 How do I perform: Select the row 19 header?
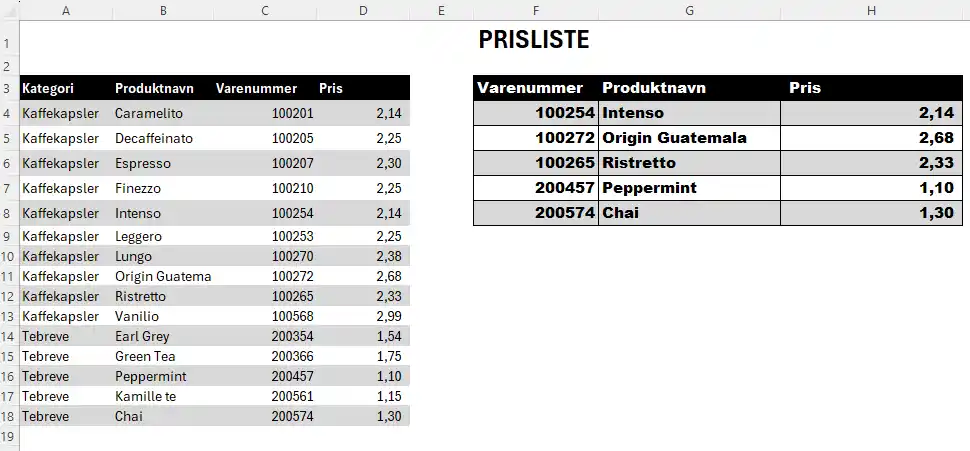click(8, 436)
